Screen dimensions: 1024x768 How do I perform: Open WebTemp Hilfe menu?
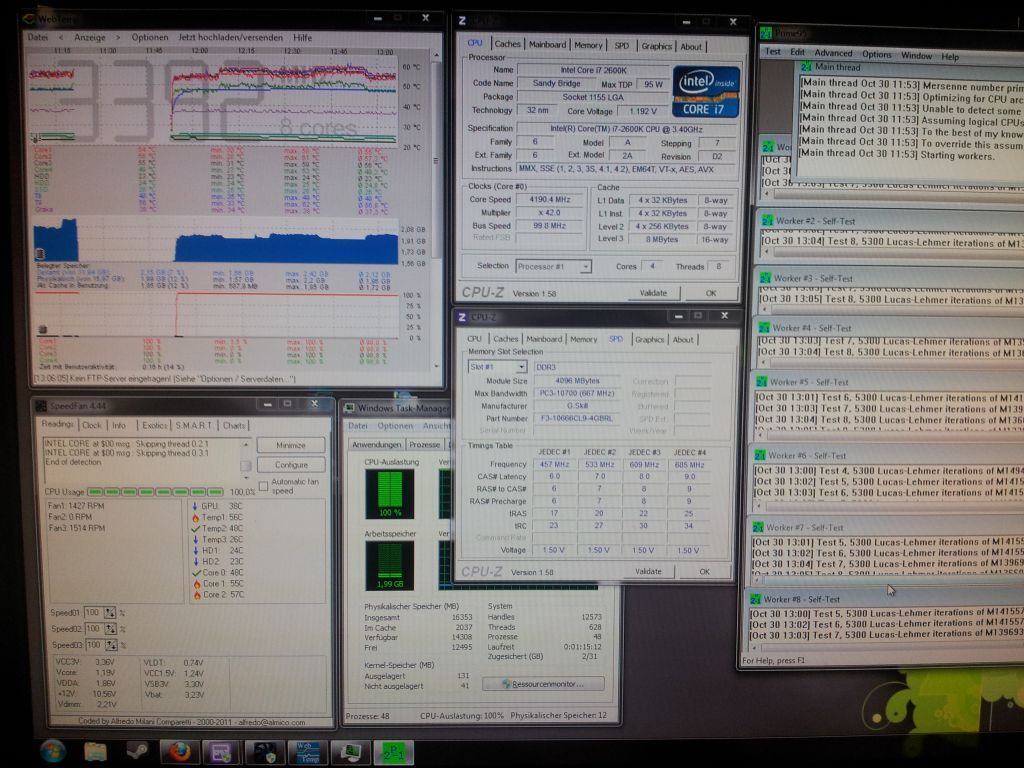pyautogui.click(x=302, y=37)
